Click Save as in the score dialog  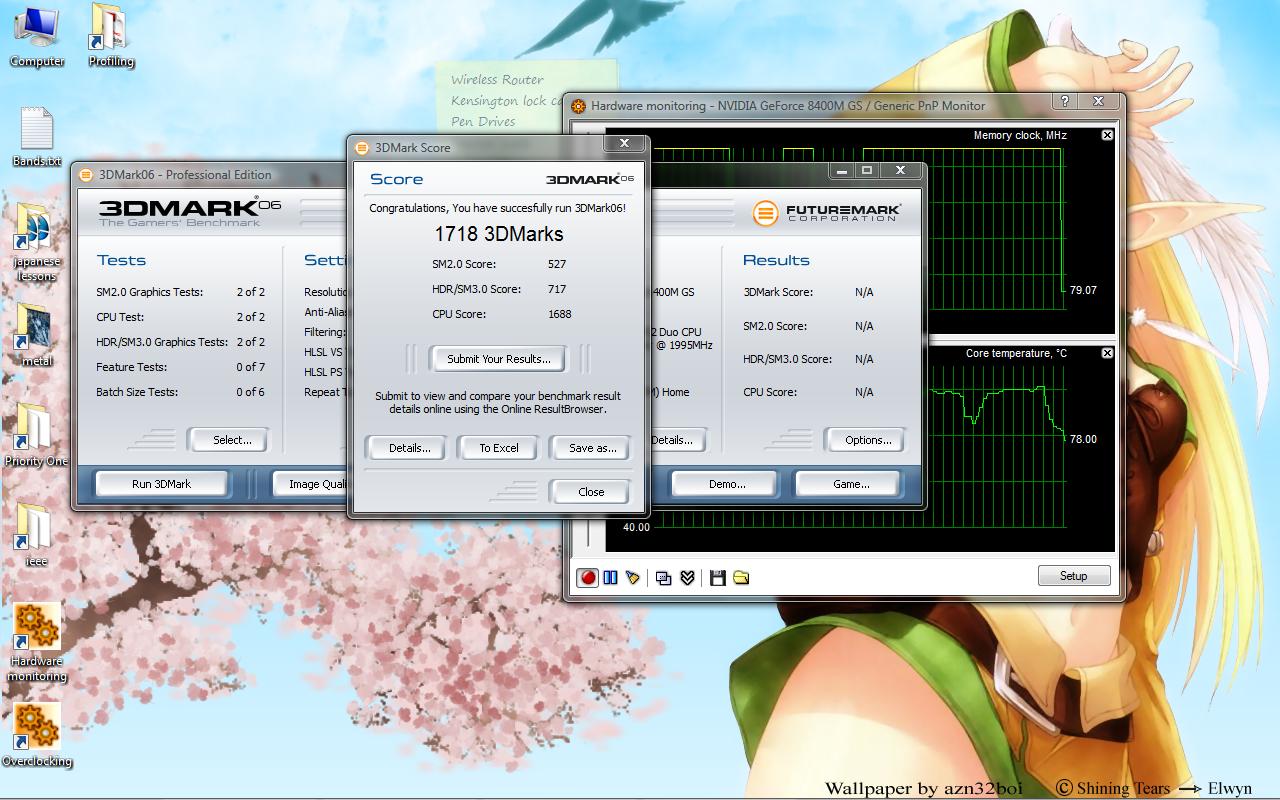[x=592, y=448]
